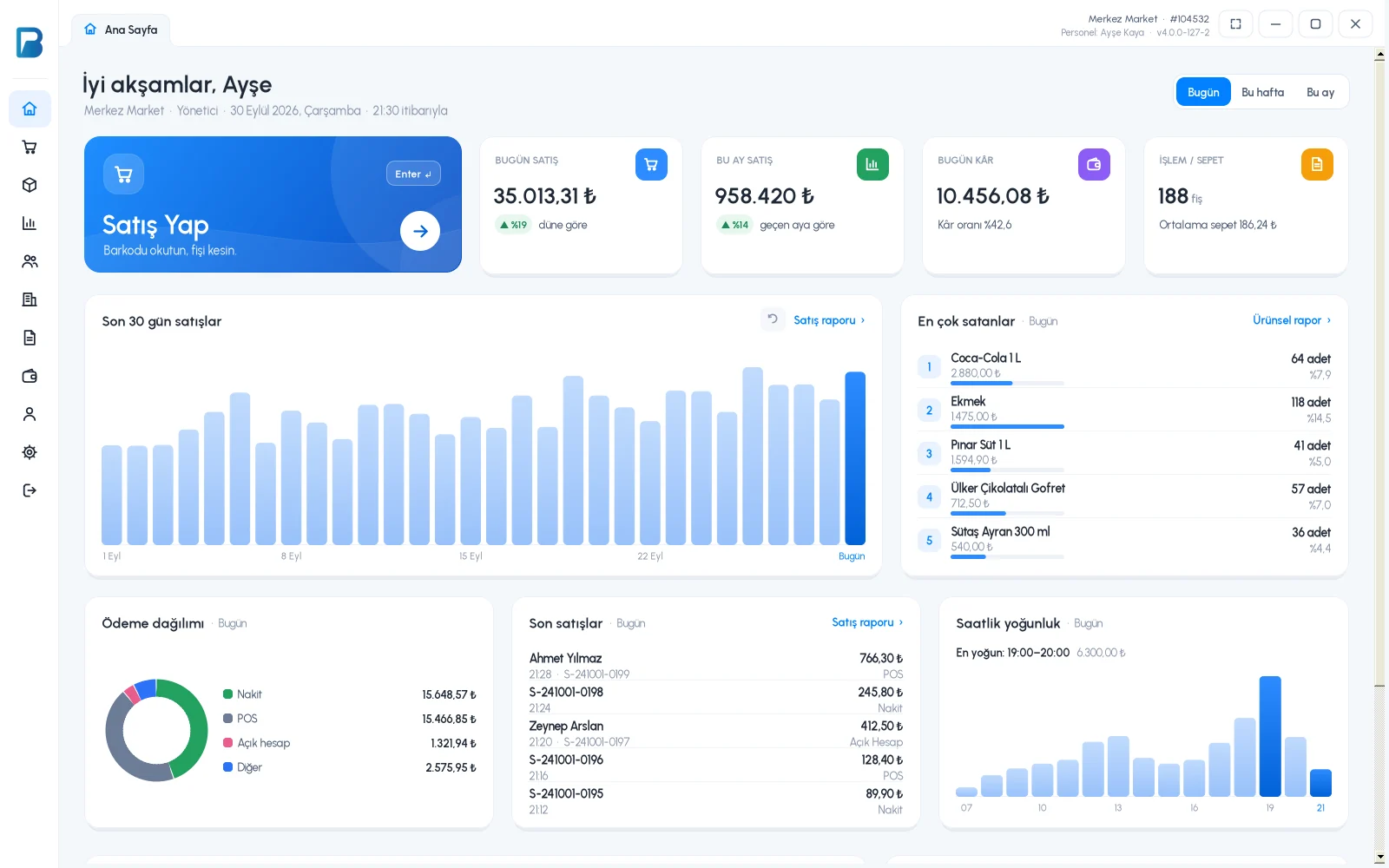The width and height of the screenshot is (1389, 868).
Task: Switch period to Bu hafta
Action: [x=1262, y=92]
